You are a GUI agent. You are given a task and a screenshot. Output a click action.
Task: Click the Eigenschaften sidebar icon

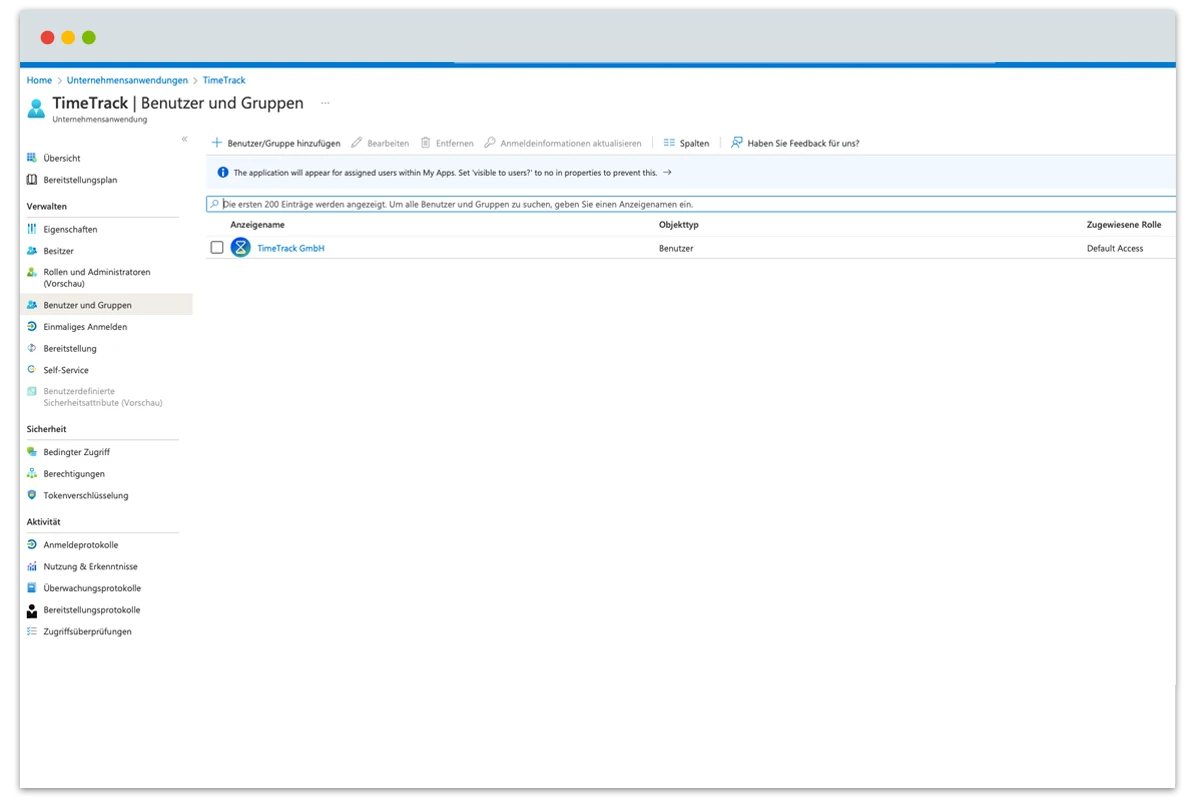click(32, 229)
